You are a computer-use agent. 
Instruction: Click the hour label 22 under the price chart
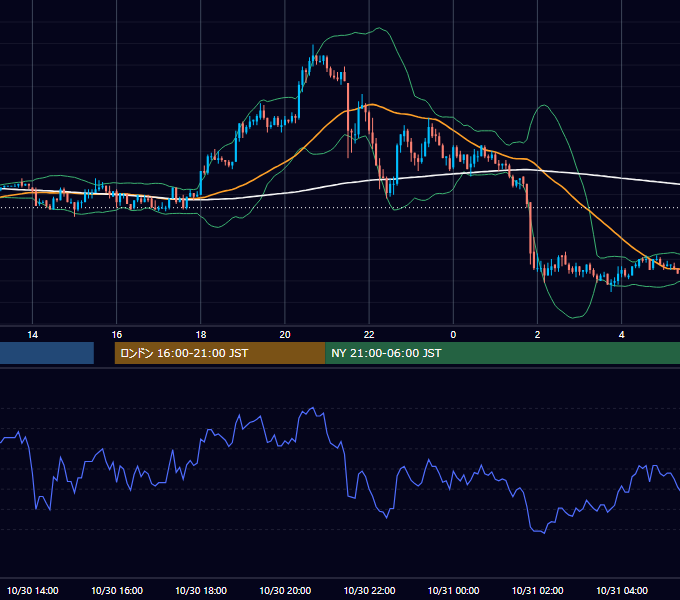point(369,335)
